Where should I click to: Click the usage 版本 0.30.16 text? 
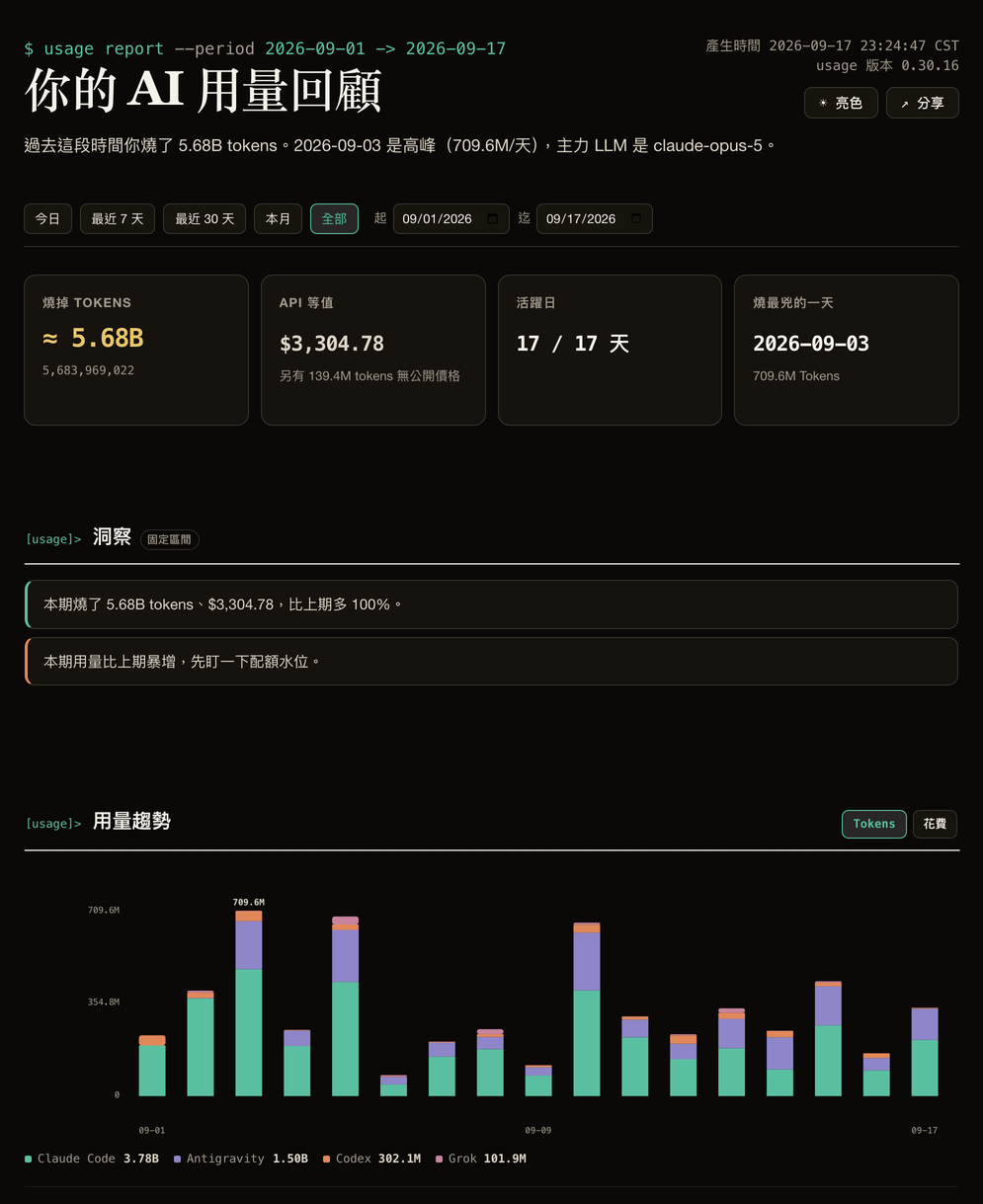[887, 65]
